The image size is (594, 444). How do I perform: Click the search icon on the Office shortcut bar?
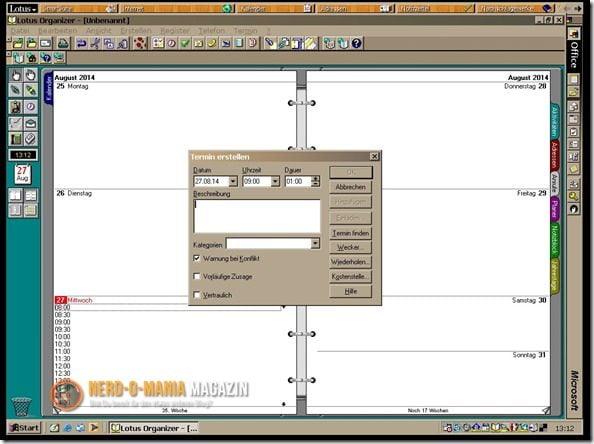(574, 196)
